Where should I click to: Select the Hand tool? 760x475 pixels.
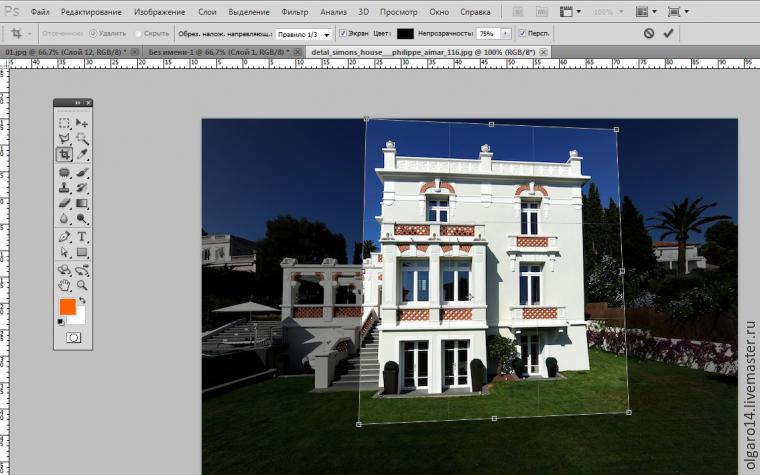tap(64, 285)
